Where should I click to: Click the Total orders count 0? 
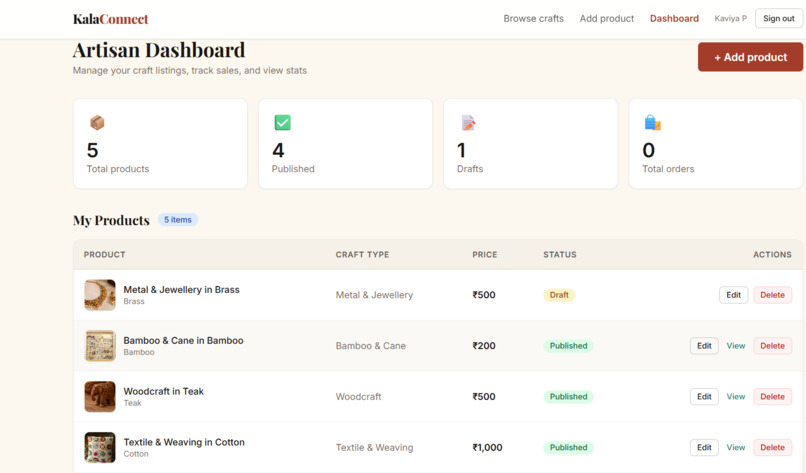648,151
